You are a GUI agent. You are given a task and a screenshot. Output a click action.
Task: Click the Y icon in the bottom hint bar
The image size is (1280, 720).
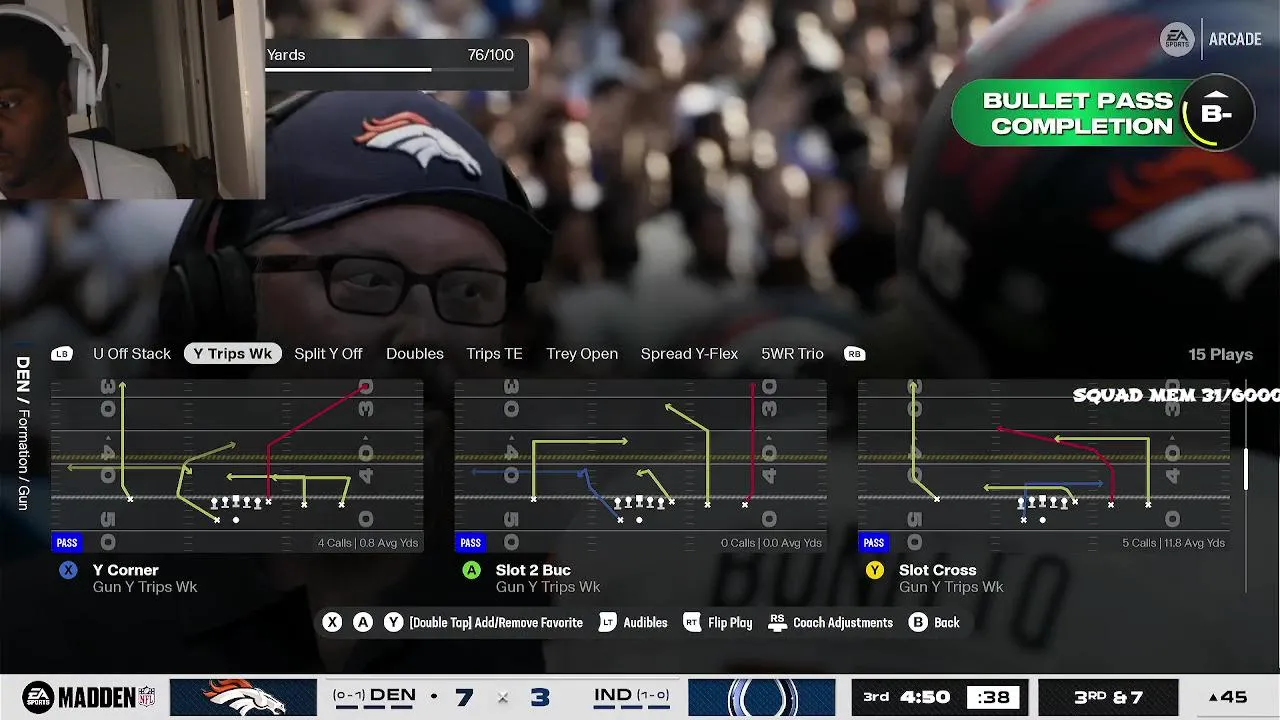(394, 622)
